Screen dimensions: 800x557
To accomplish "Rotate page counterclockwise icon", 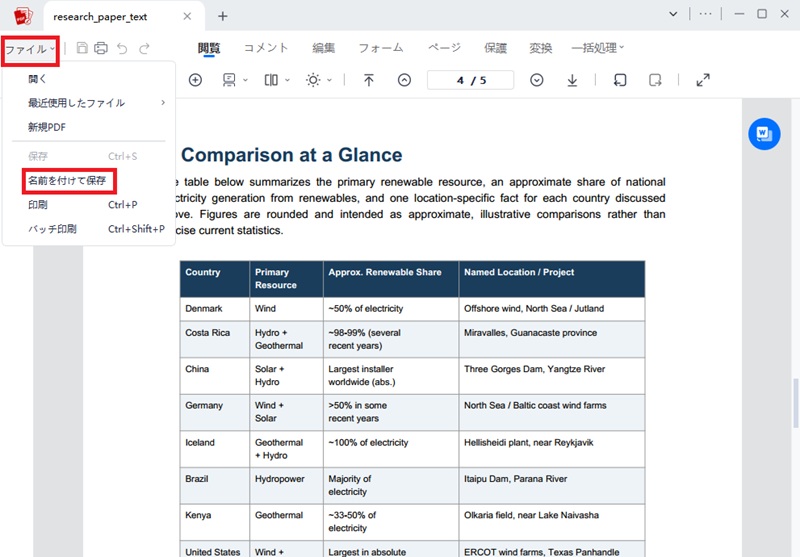I will [620, 80].
